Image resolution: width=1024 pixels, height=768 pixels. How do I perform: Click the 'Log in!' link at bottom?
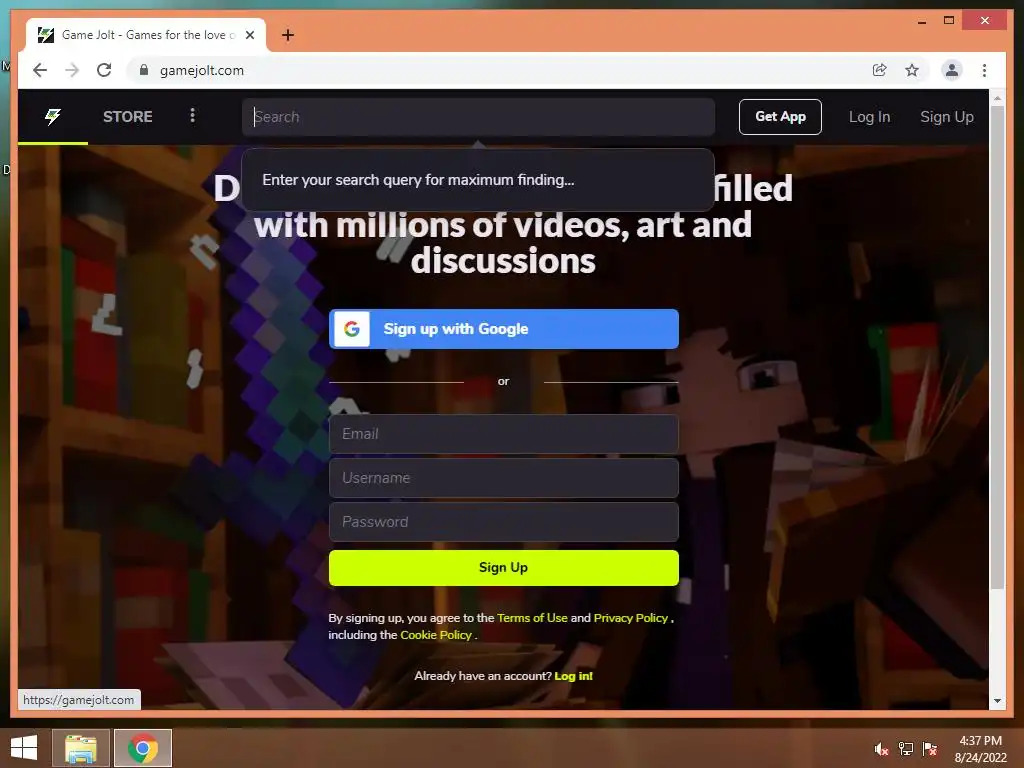573,676
